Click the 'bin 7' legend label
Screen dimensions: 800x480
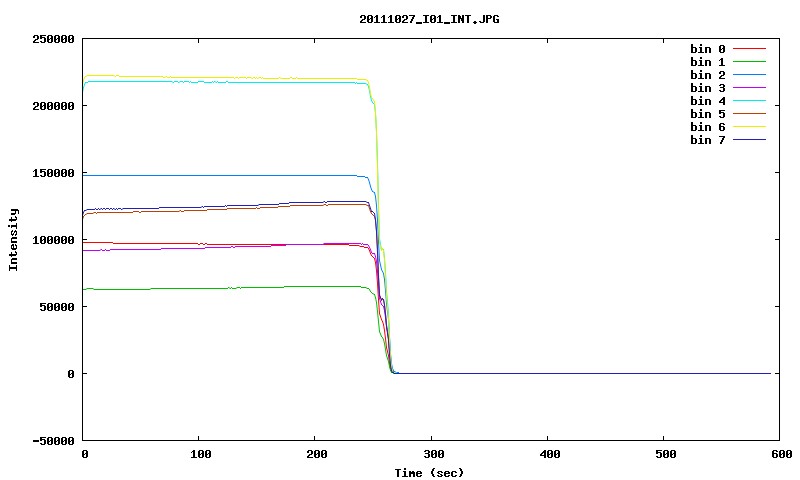pyautogui.click(x=708, y=140)
